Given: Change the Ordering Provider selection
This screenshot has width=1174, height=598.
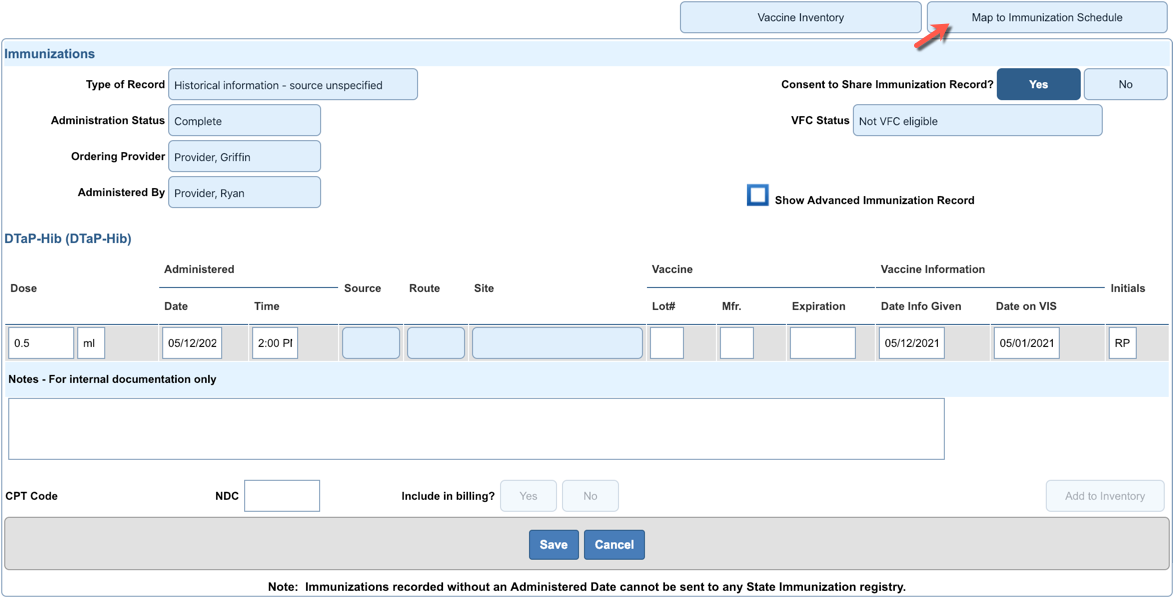Looking at the screenshot, I should click(x=244, y=157).
